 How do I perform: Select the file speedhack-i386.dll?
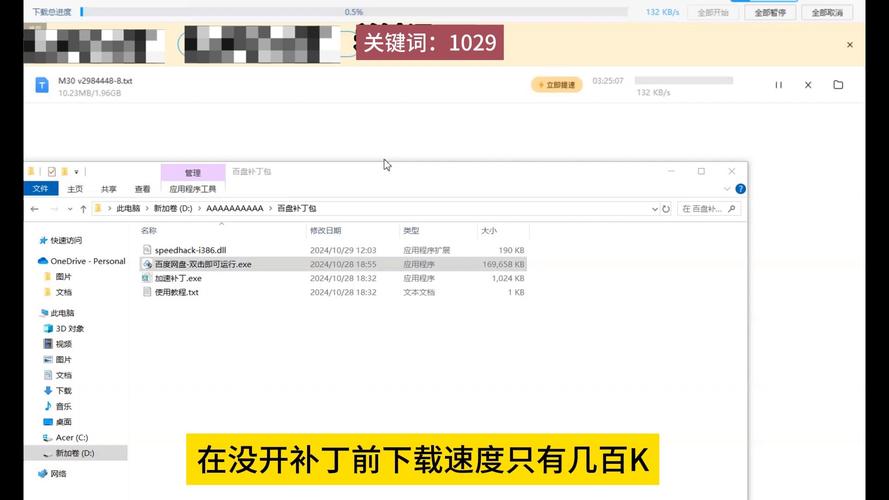click(190, 250)
